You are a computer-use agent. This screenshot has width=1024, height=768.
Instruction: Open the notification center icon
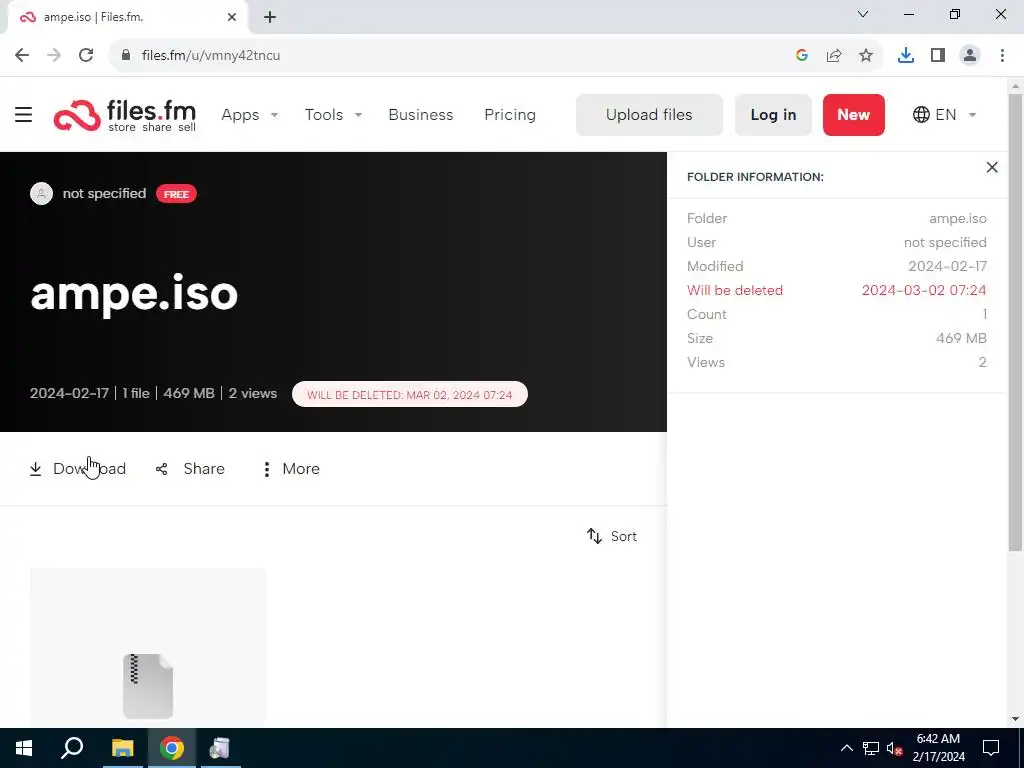point(991,748)
